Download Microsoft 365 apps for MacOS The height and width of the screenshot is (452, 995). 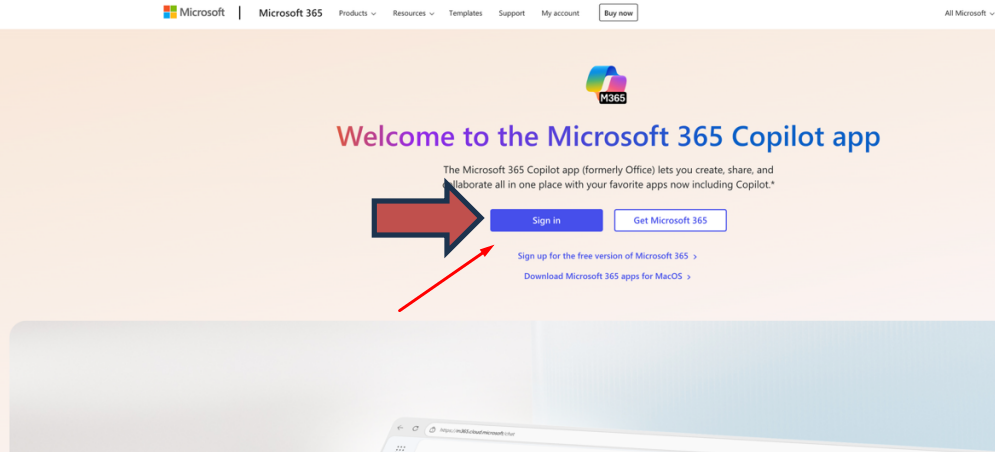pyautogui.click(x=607, y=277)
